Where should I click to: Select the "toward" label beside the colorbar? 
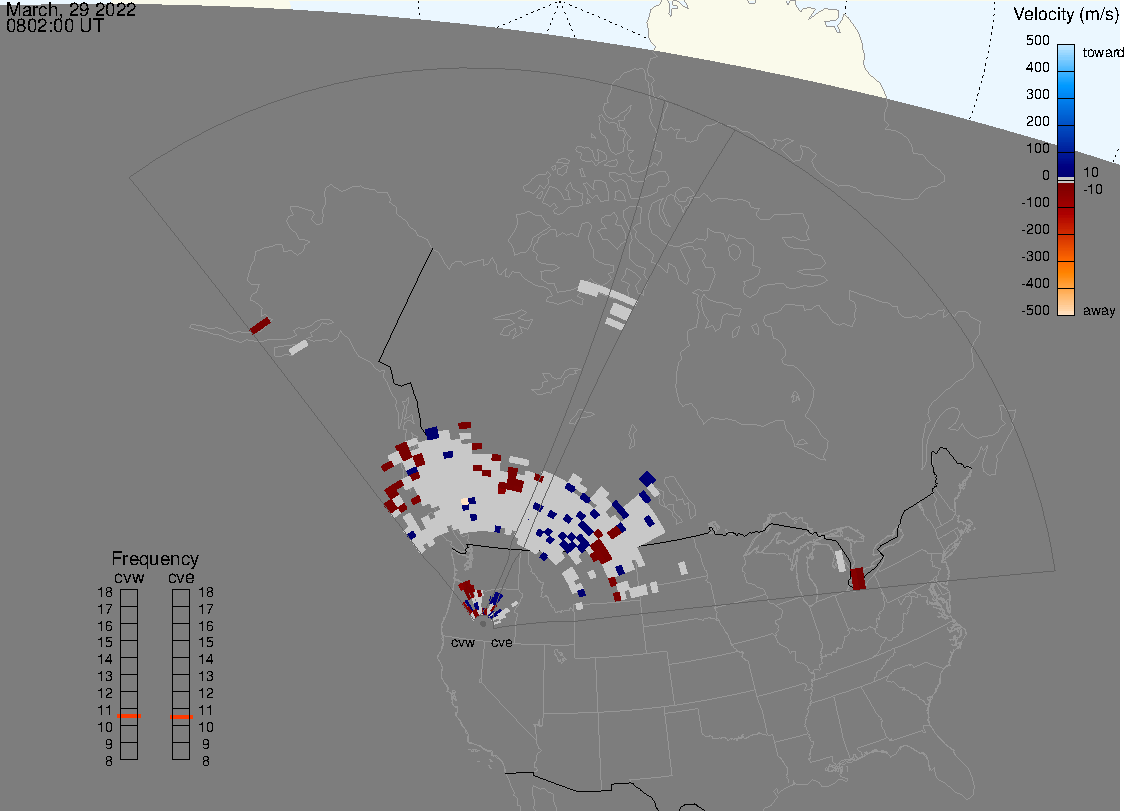(x=1102, y=52)
